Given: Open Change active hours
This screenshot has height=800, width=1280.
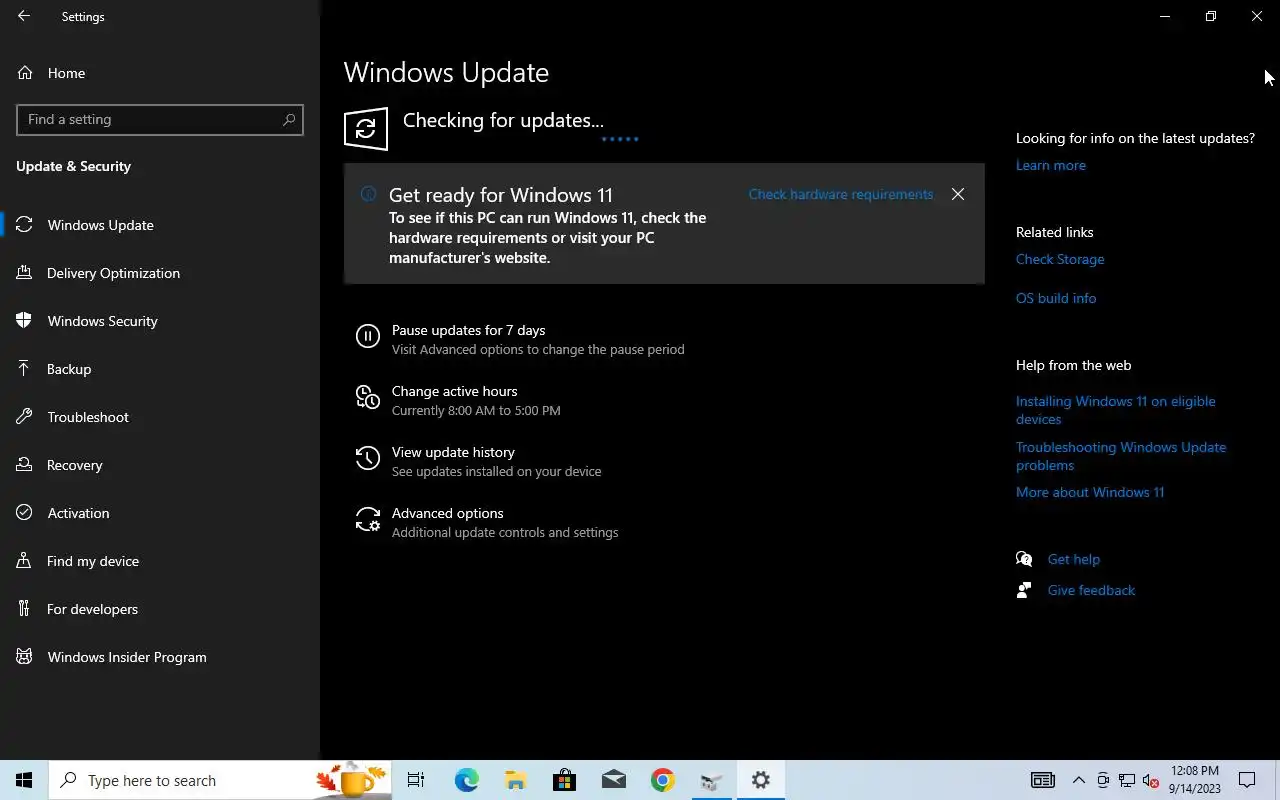Looking at the screenshot, I should coord(454,391).
